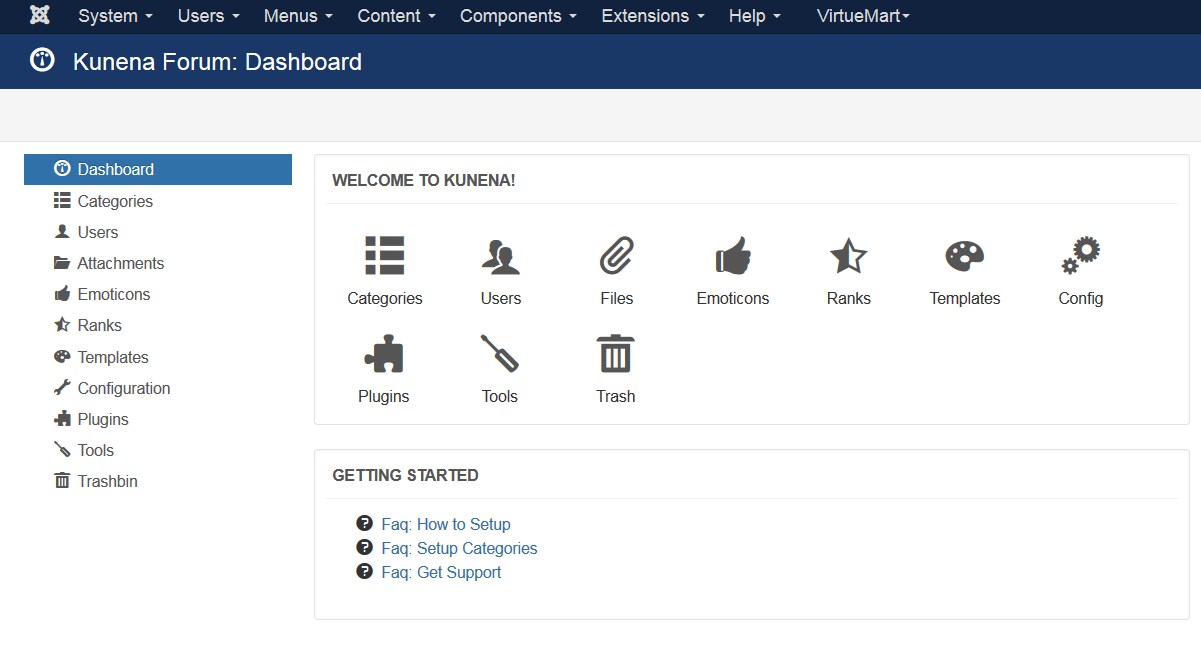This screenshot has height=664, width=1201.
Task: Click the Ranks label in the sidebar
Action: click(x=100, y=325)
